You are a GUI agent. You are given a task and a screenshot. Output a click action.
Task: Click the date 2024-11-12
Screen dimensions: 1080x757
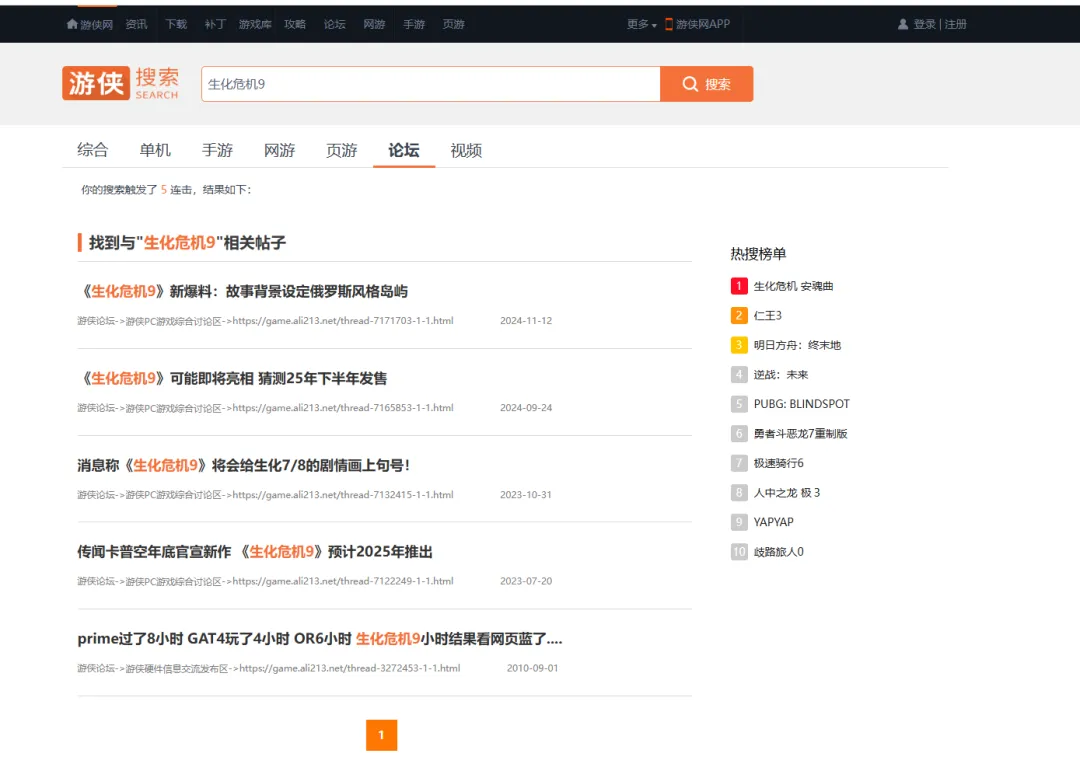click(526, 321)
